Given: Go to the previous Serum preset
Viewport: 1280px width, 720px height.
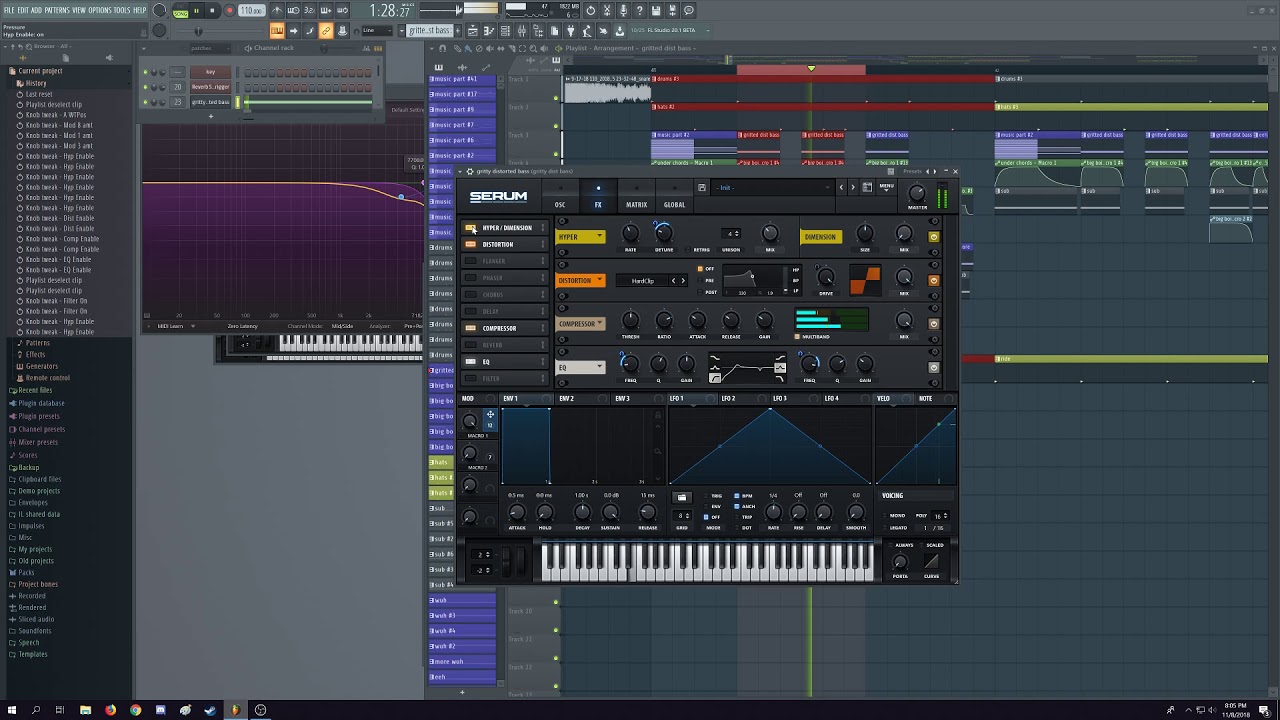Looking at the screenshot, I should [x=841, y=188].
